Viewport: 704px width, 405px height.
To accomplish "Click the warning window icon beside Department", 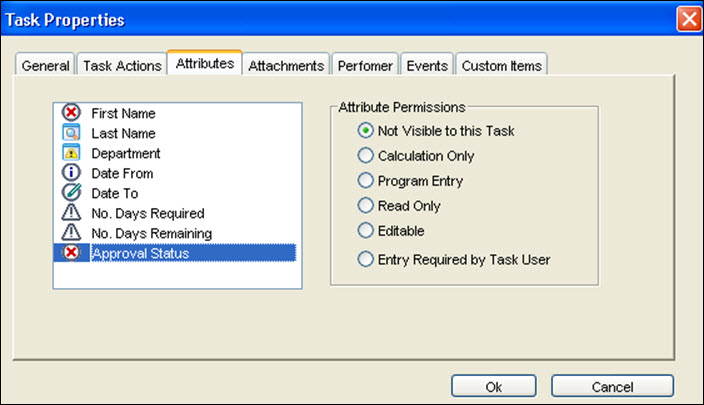I will (71, 153).
